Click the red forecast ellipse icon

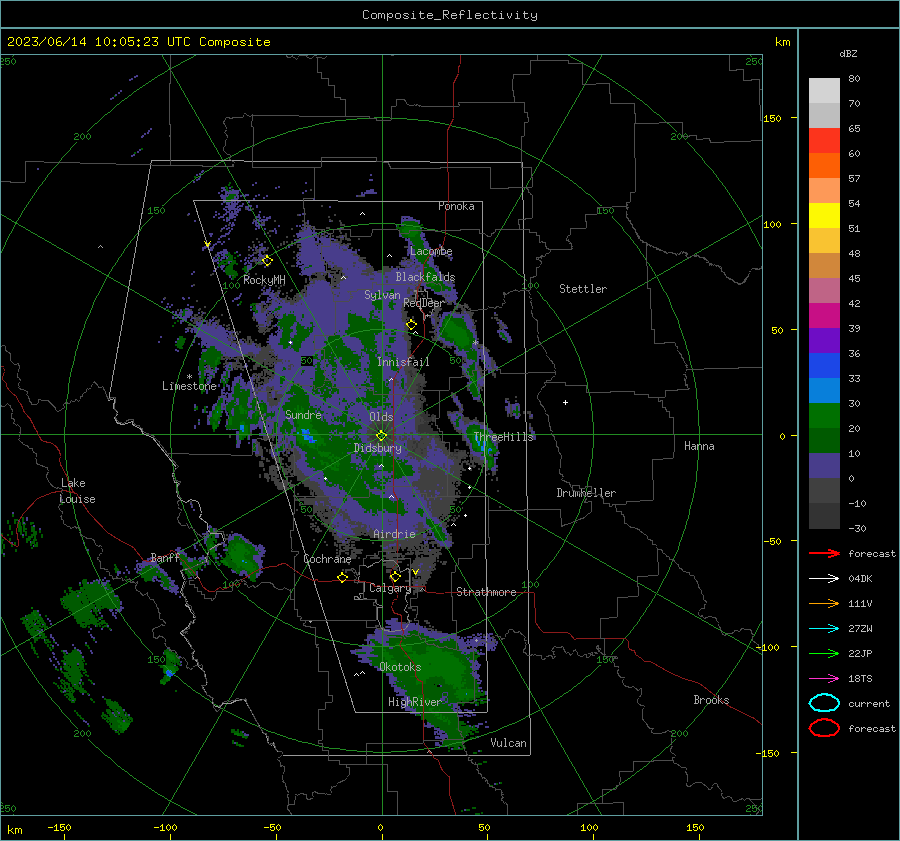824,728
